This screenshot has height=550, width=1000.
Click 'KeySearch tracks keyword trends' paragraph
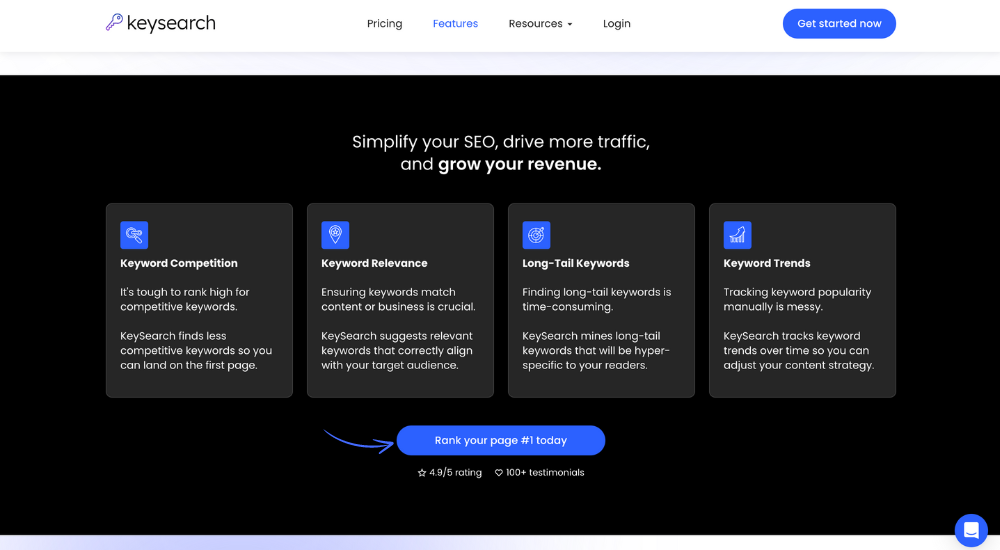point(798,350)
